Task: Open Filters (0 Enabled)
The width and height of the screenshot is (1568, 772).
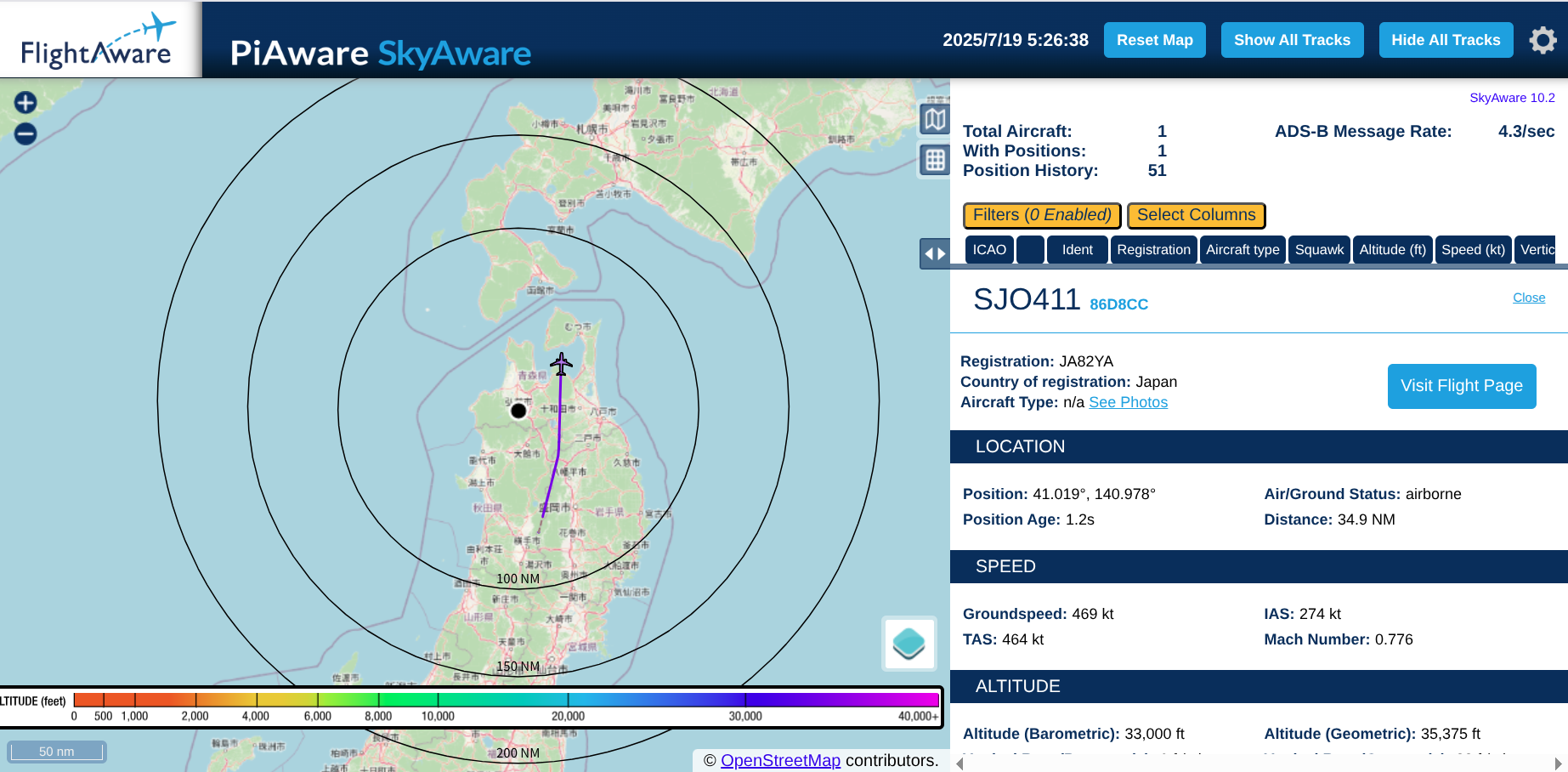Action: 1042,215
